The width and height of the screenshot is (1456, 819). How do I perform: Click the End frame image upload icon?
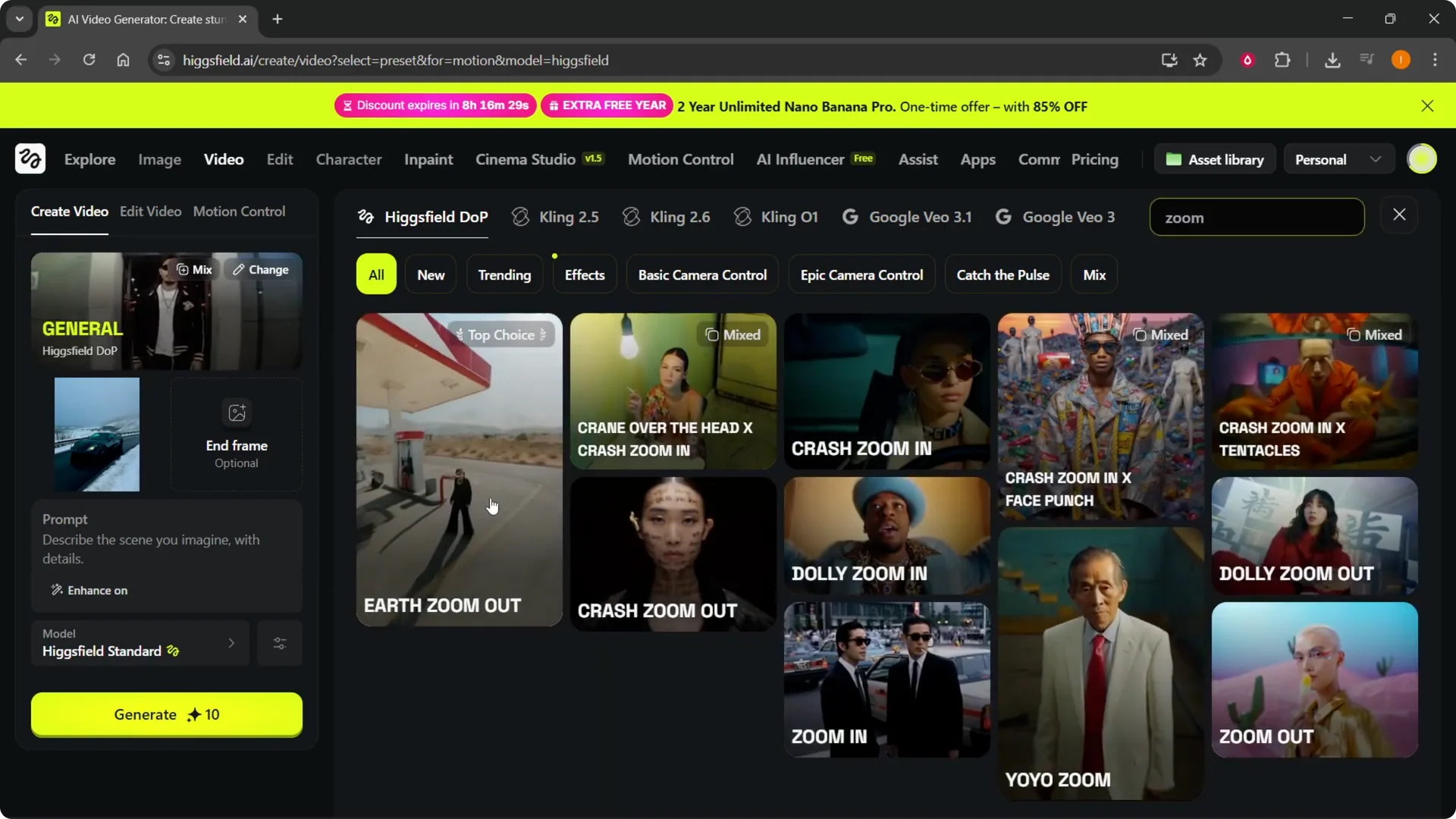pos(237,413)
